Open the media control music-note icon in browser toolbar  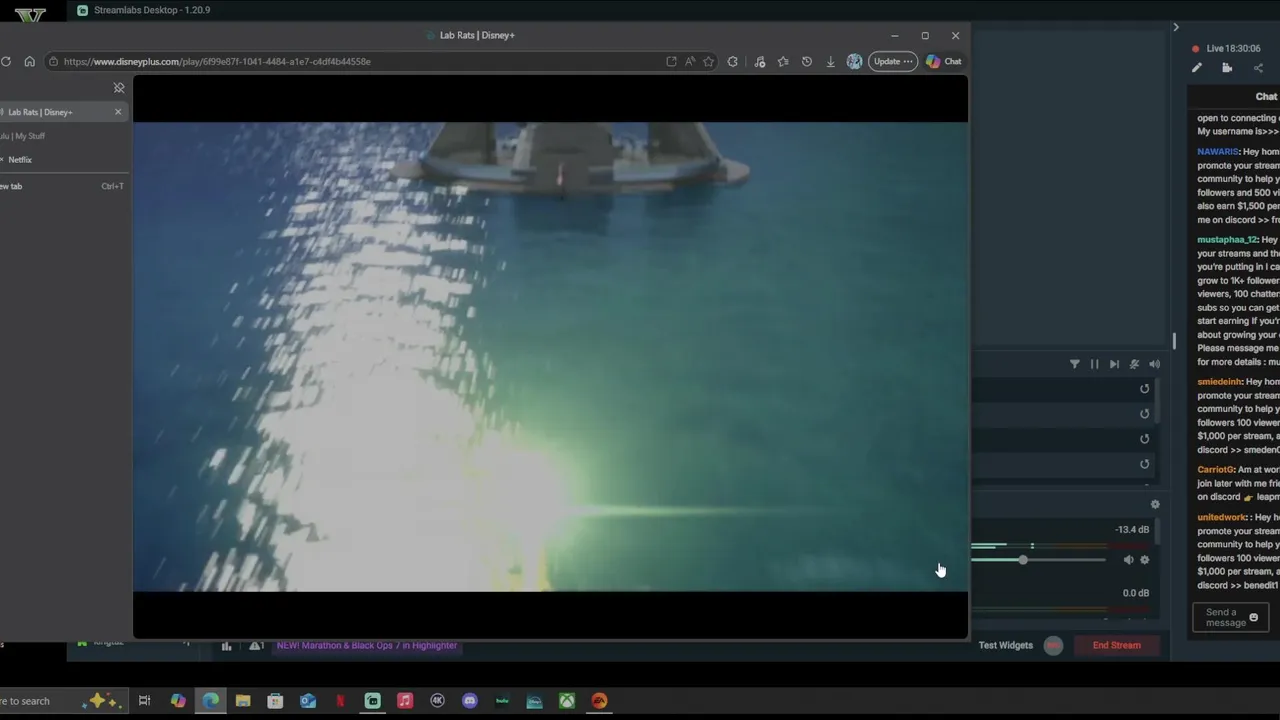(760, 61)
